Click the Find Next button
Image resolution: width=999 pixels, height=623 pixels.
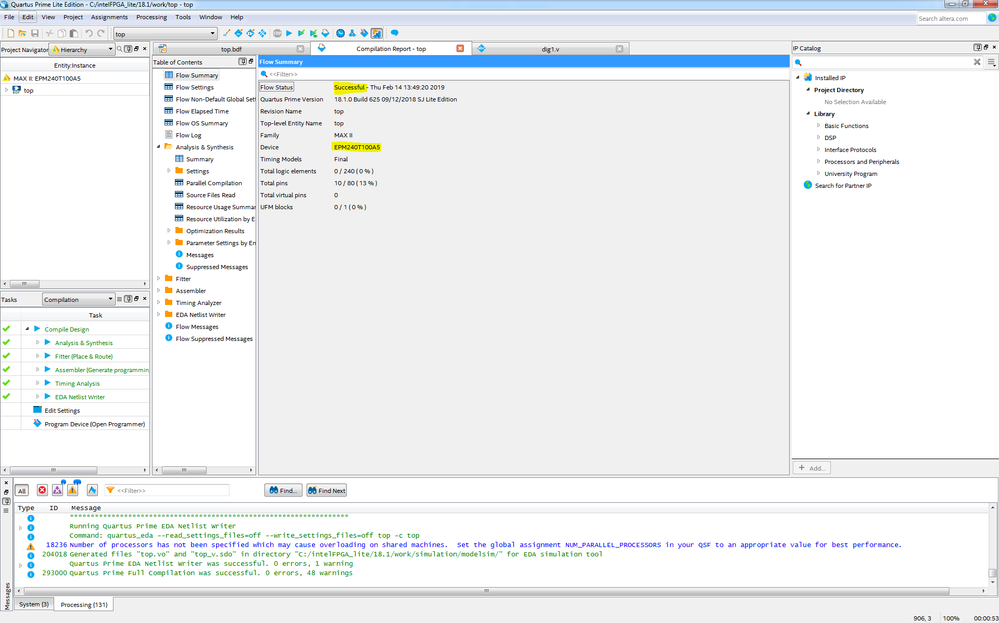point(327,490)
